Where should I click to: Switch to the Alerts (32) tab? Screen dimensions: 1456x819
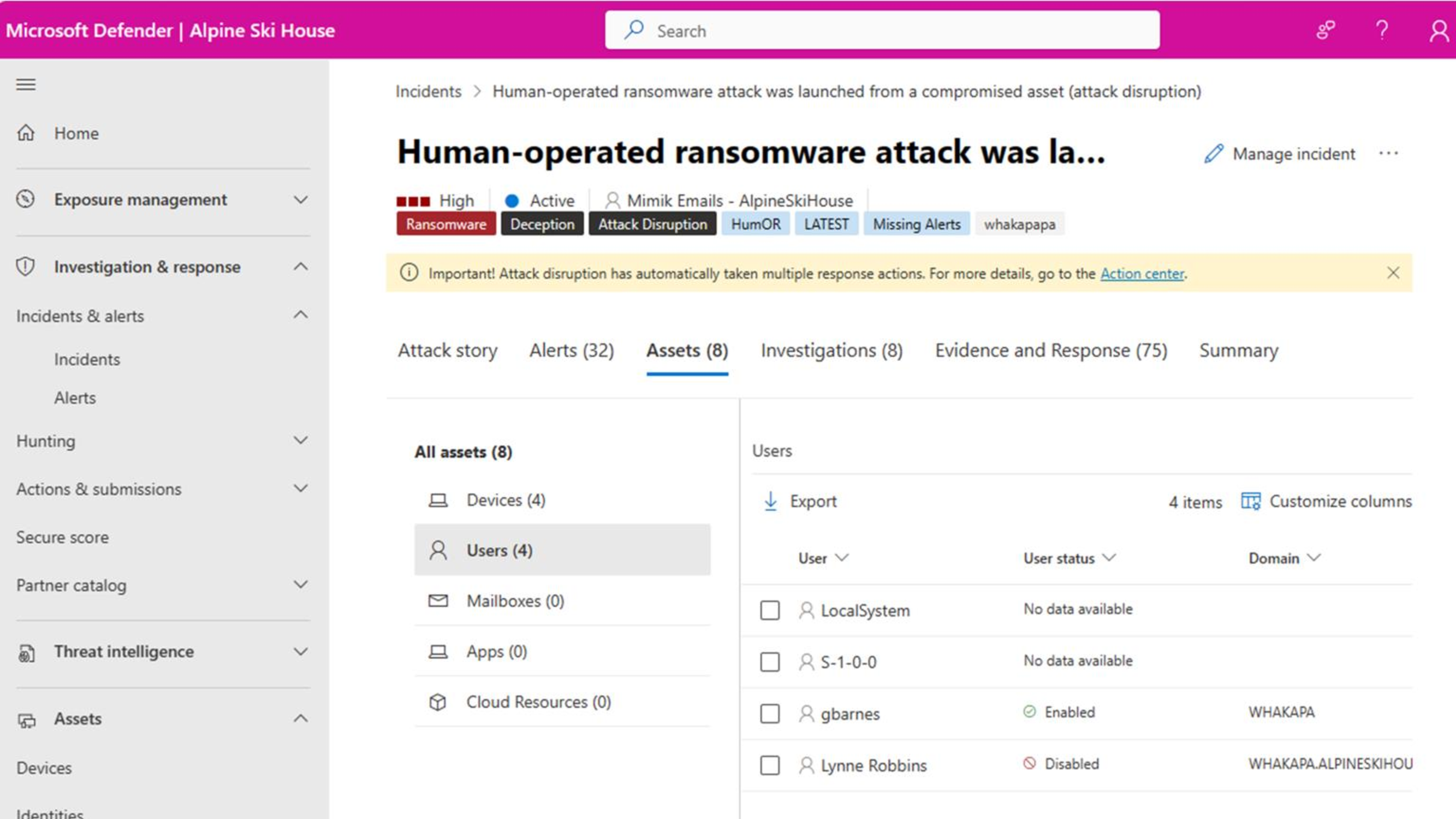coord(571,350)
